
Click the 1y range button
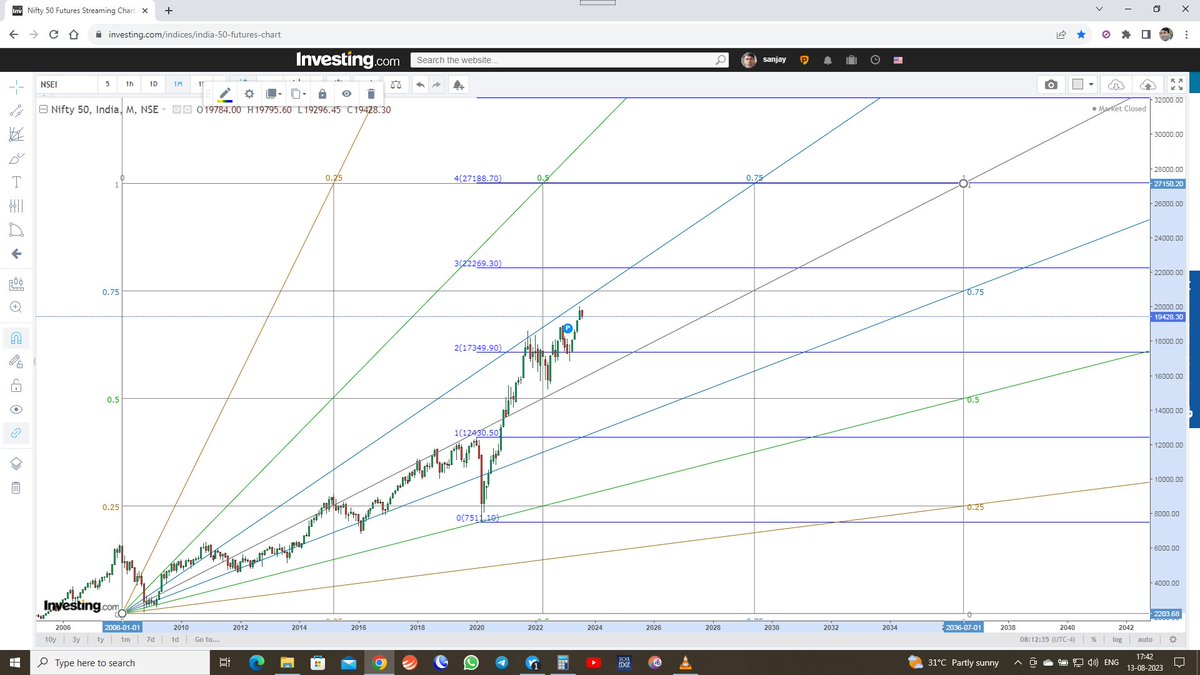(101, 638)
